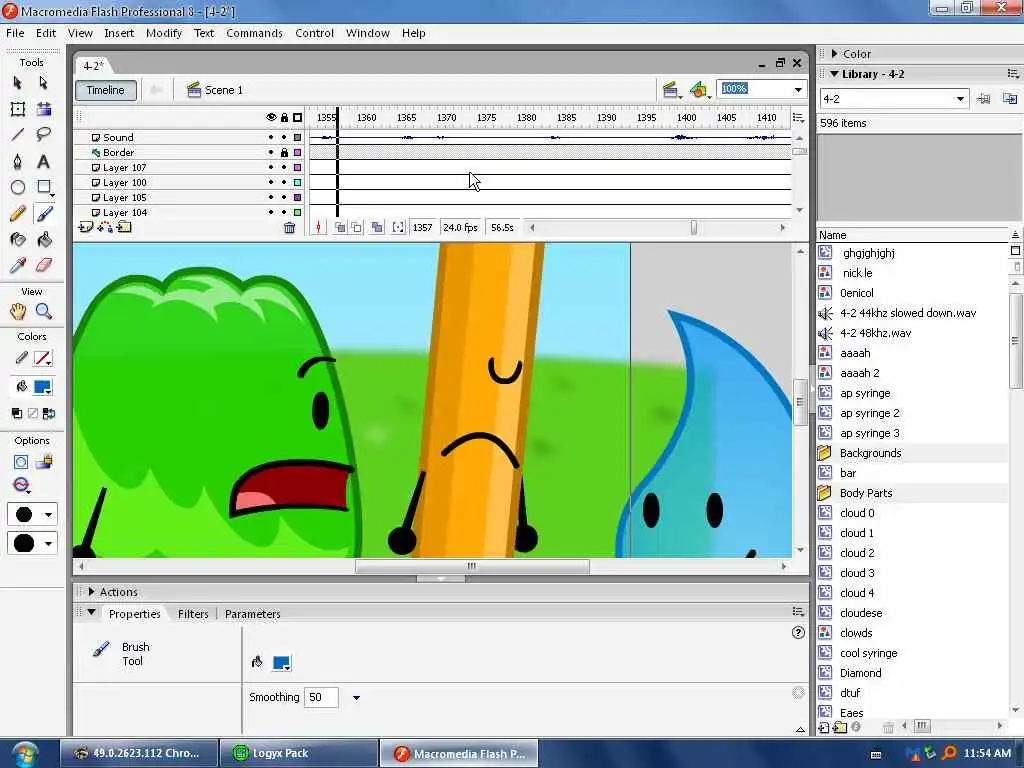This screenshot has height=768, width=1024.
Task: Select the Line tool
Action: 18,135
